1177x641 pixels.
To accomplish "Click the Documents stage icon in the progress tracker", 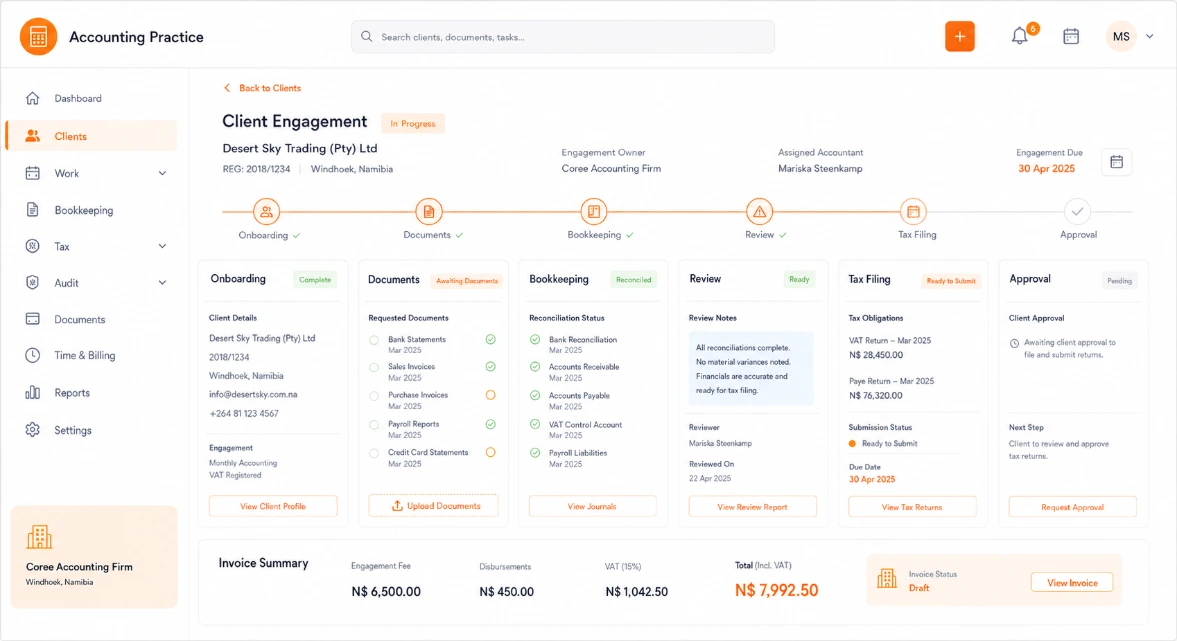I will (429, 212).
